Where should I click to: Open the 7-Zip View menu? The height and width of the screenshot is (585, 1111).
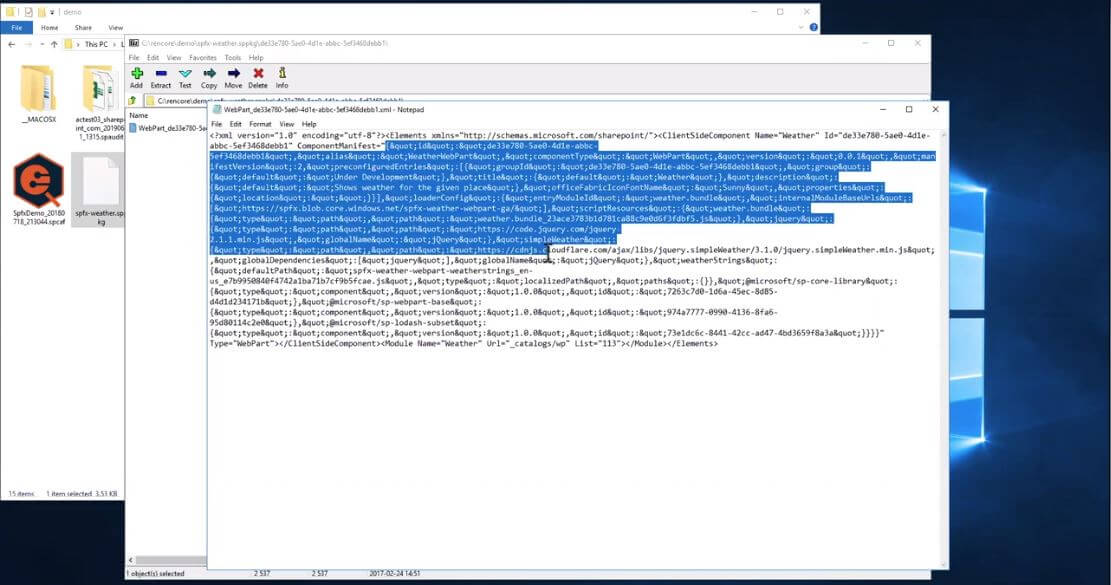[174, 58]
